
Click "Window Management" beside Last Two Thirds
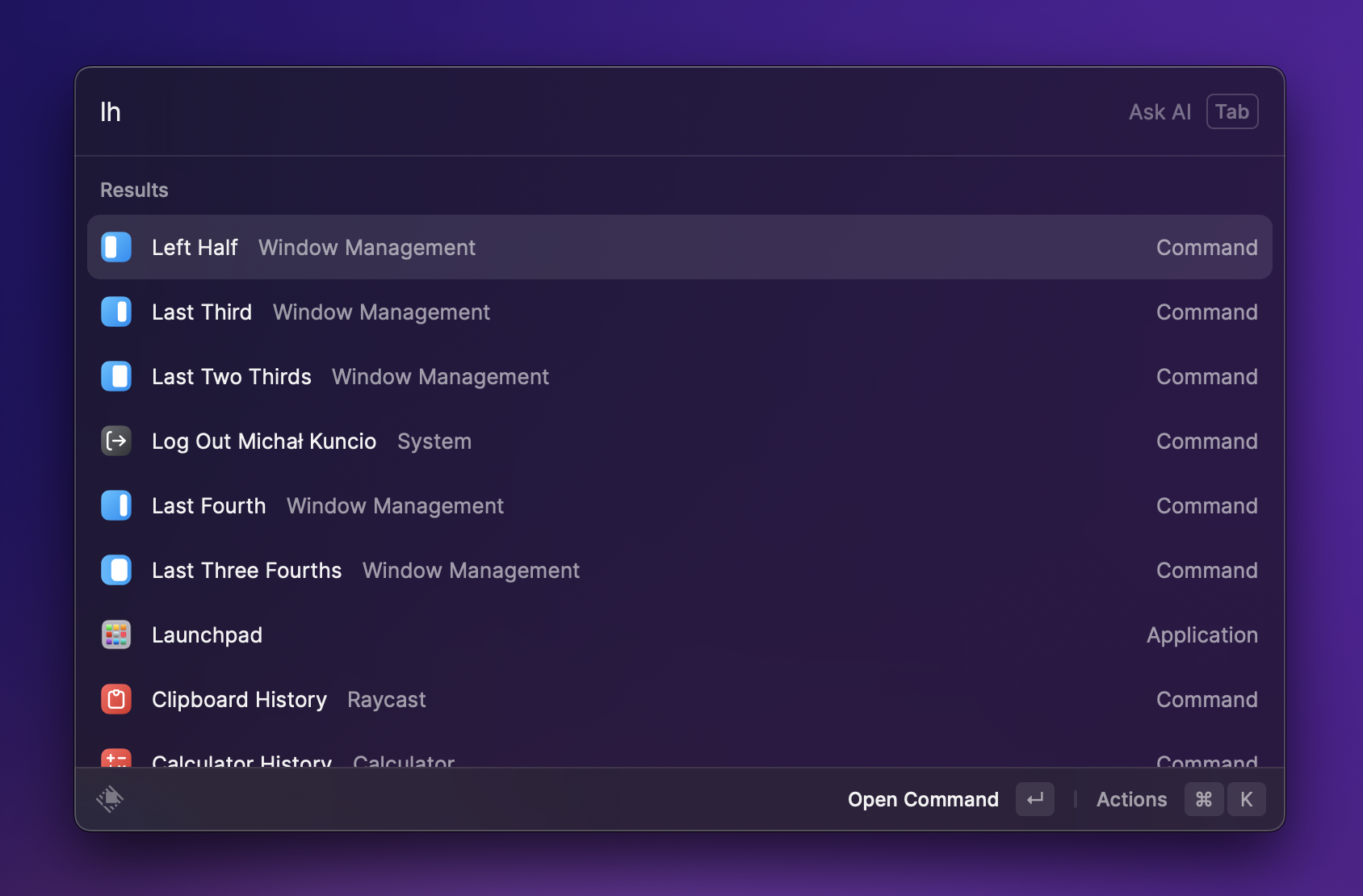point(440,377)
